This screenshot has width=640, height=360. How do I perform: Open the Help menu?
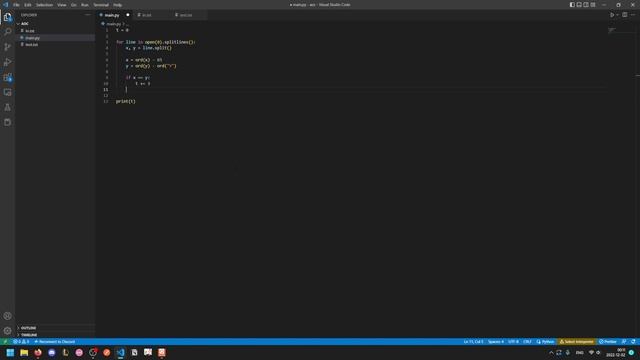[x=118, y=5]
